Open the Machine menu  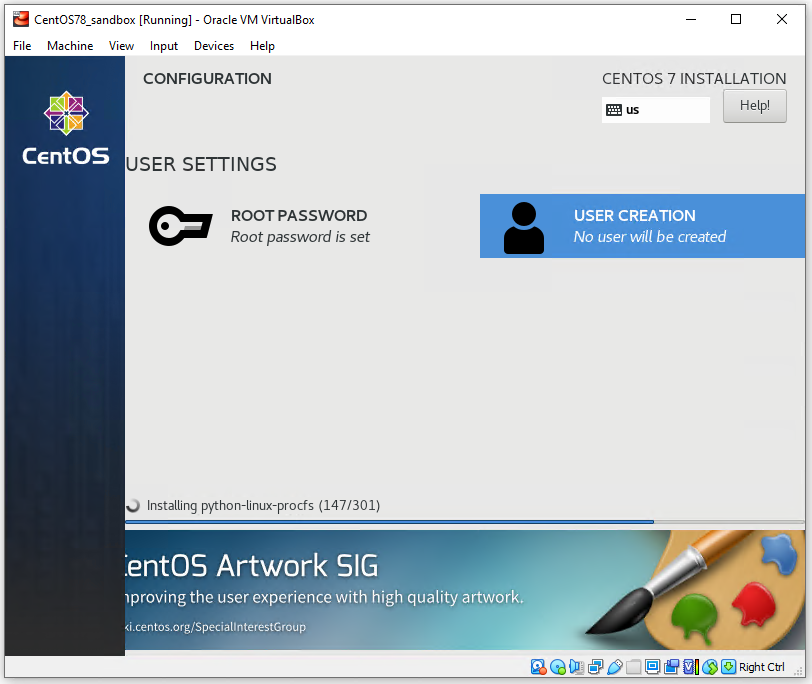pos(69,45)
